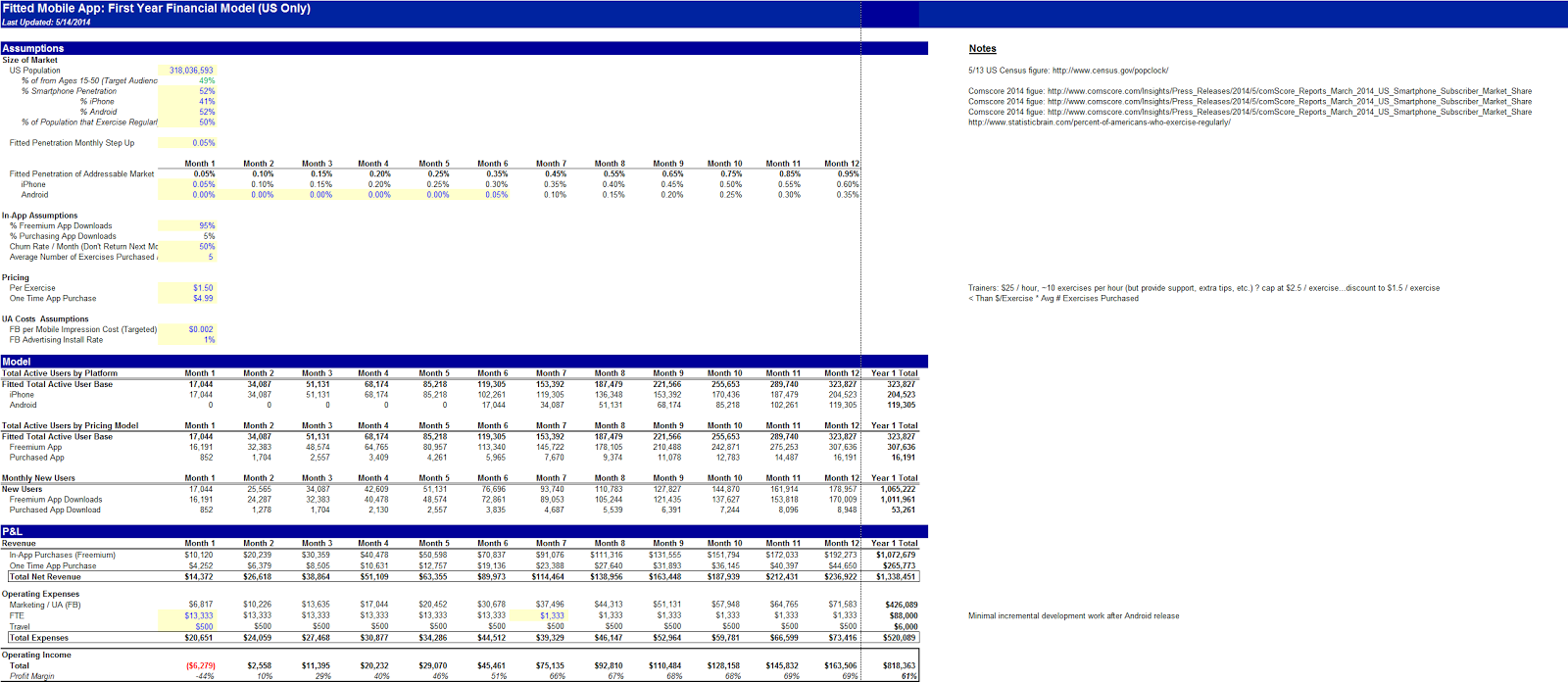Click the 'Profit Margin' row label
This screenshot has width=1568, height=682.
[x=31, y=676]
